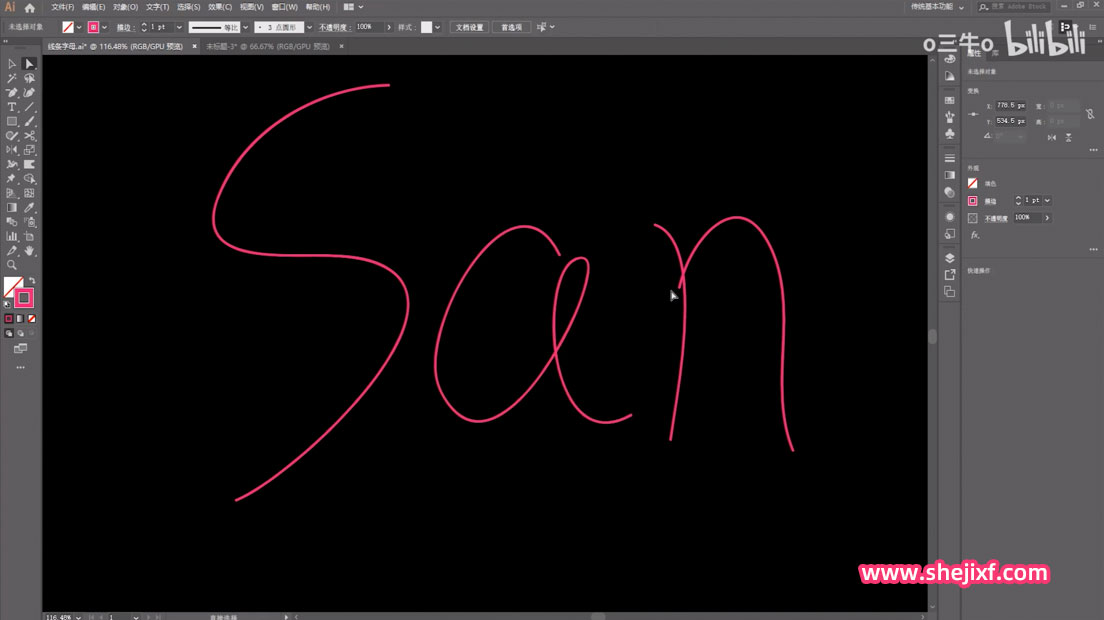Open the style swatch dropdown

438,27
